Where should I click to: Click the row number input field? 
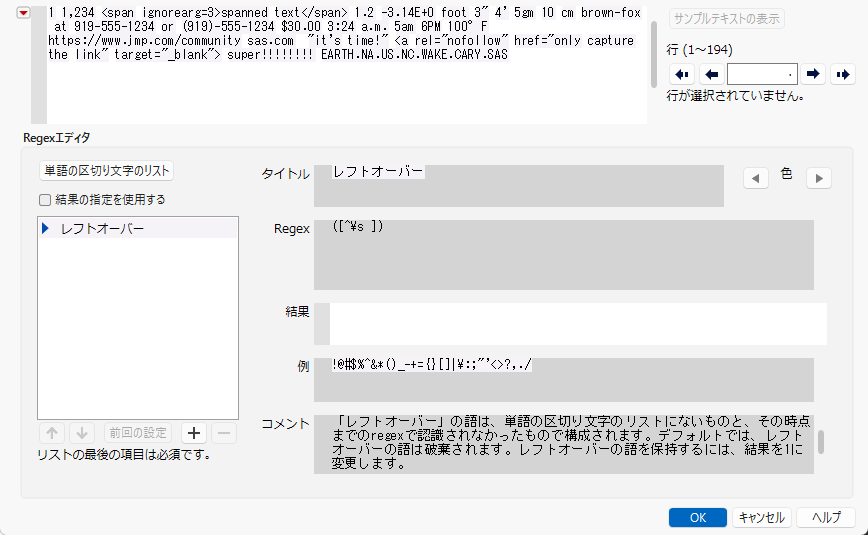[x=762, y=74]
